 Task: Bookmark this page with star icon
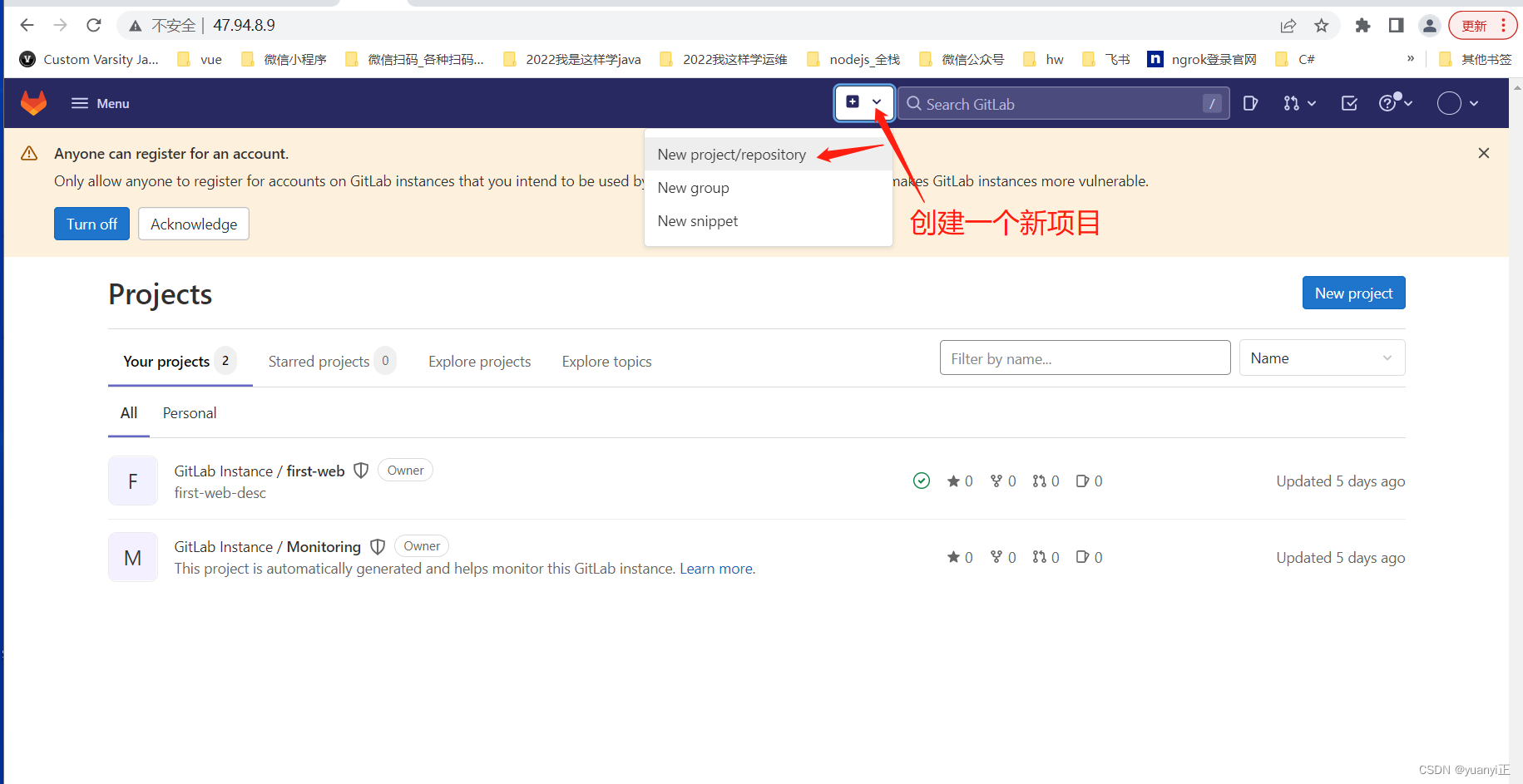tap(1322, 26)
